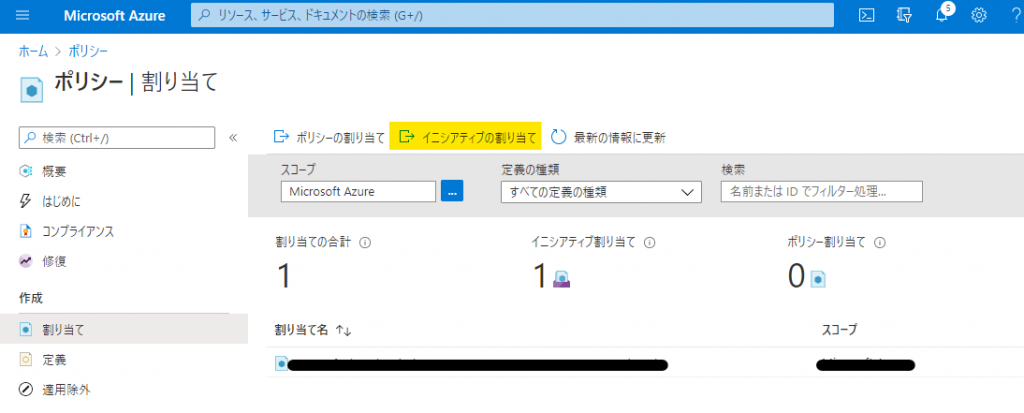Click the スコープ field showing Microsoft Azure

(358, 191)
